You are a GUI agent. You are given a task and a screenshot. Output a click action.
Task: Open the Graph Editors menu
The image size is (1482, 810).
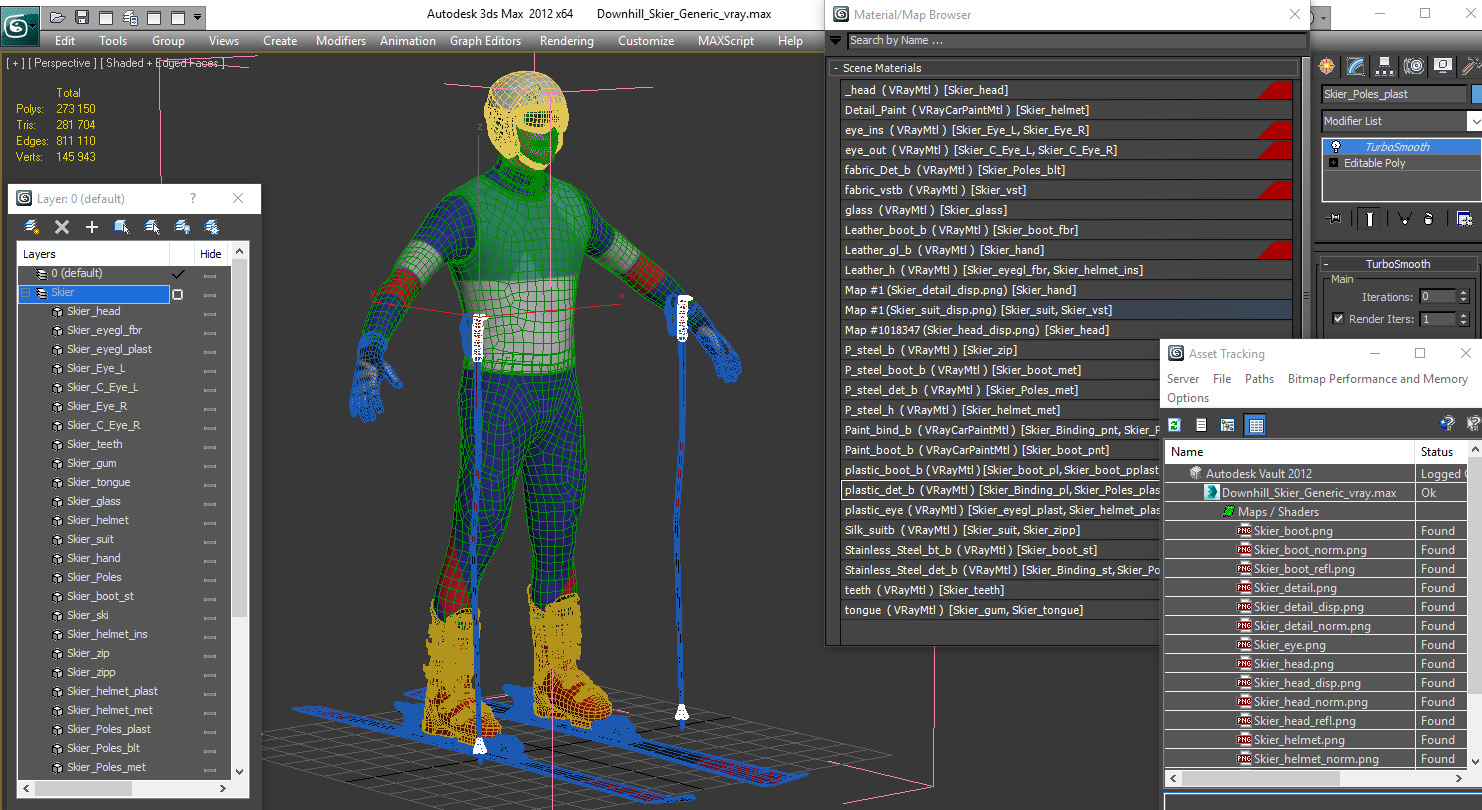(485, 41)
